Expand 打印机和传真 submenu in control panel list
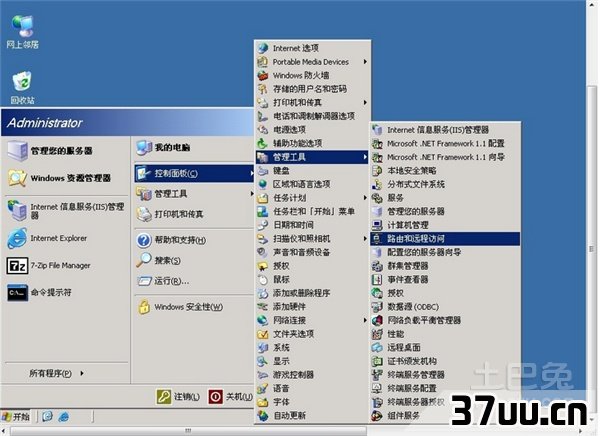 tap(312, 103)
